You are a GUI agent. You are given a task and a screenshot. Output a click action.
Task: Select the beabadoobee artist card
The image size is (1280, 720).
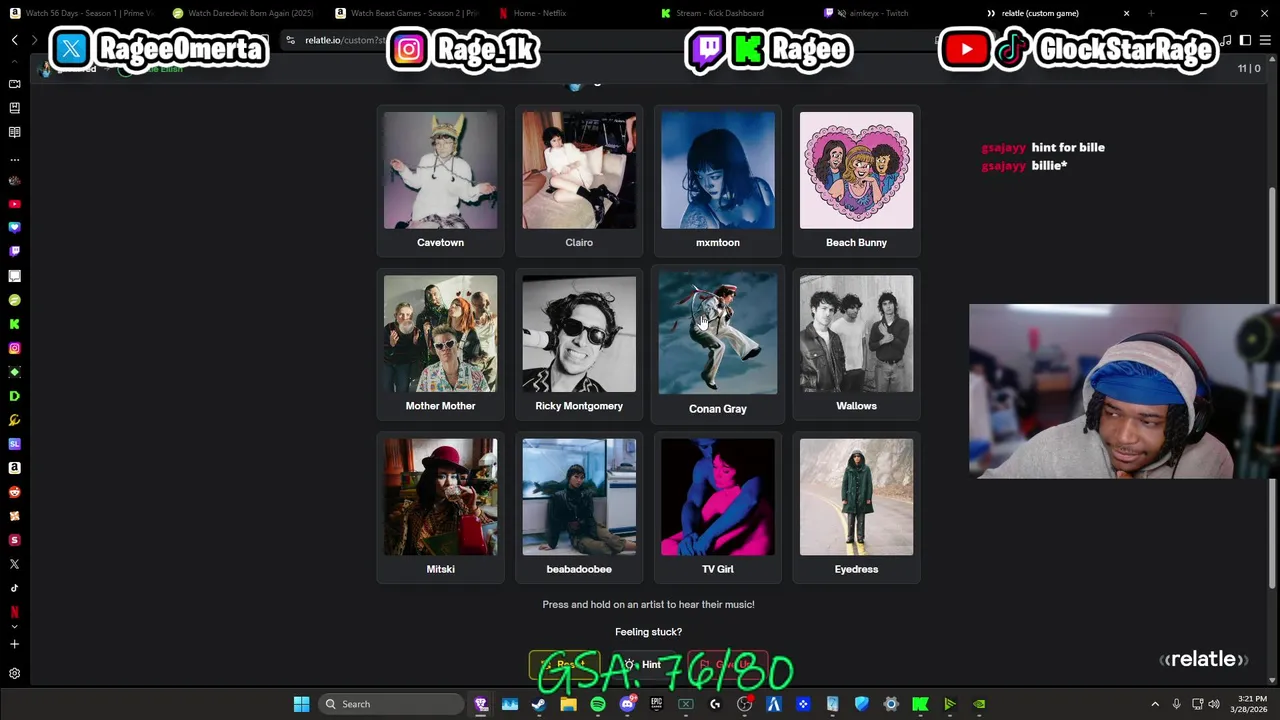click(579, 507)
